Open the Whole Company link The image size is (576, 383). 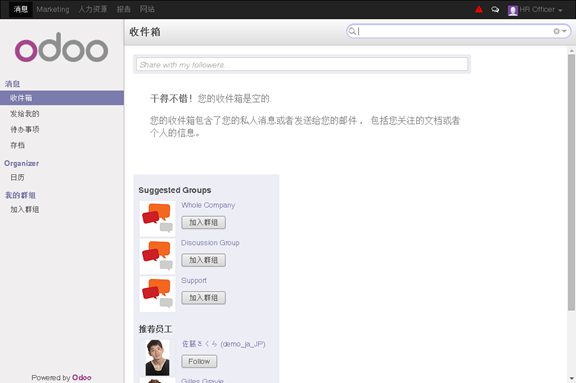[x=208, y=205]
